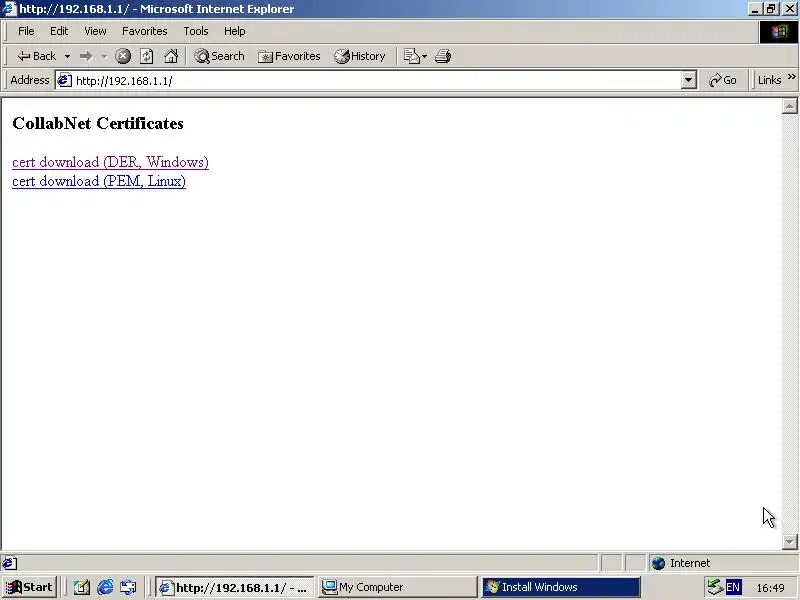Launch Internet Explorer from quick launch
Viewport: 800px width, 600px height.
click(105, 587)
